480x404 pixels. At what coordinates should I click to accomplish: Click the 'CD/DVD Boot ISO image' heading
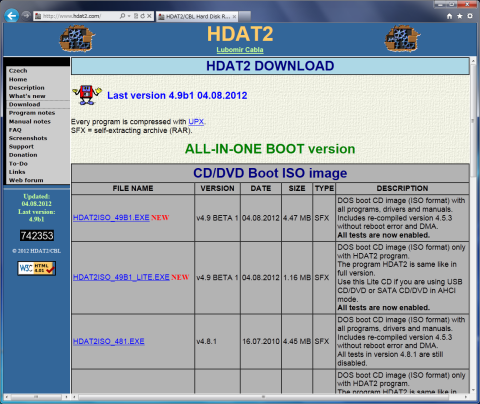[x=270, y=173]
